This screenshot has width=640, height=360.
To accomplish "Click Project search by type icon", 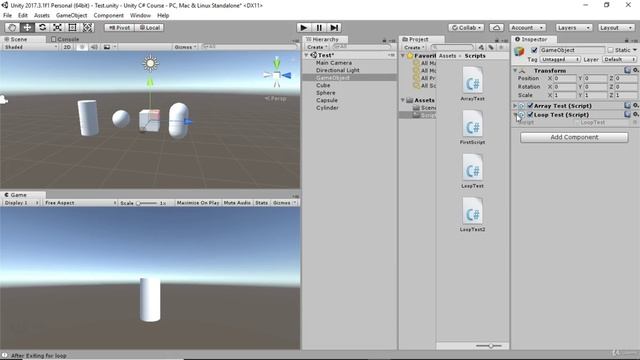I will tap(481, 47).
